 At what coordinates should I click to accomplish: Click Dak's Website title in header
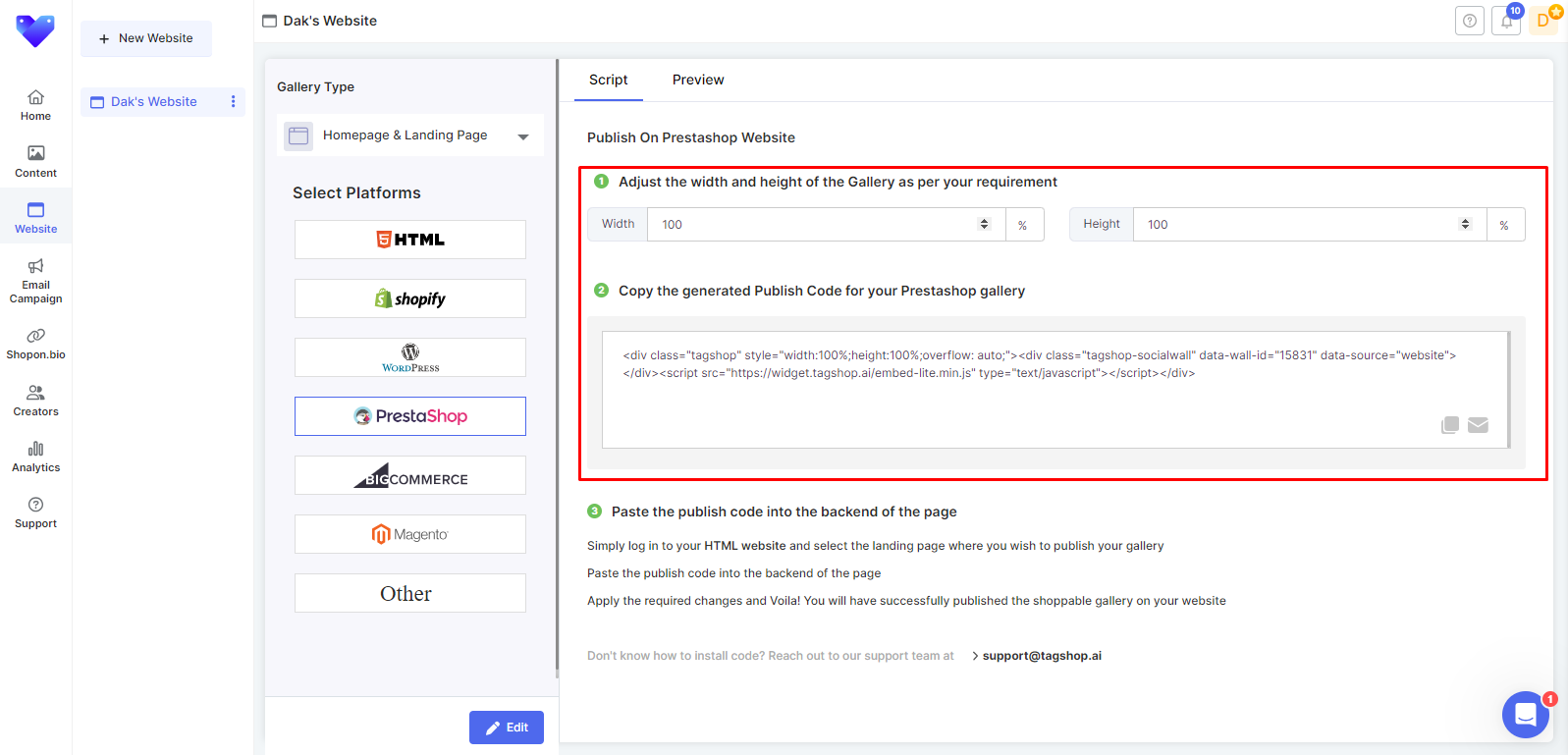330,21
